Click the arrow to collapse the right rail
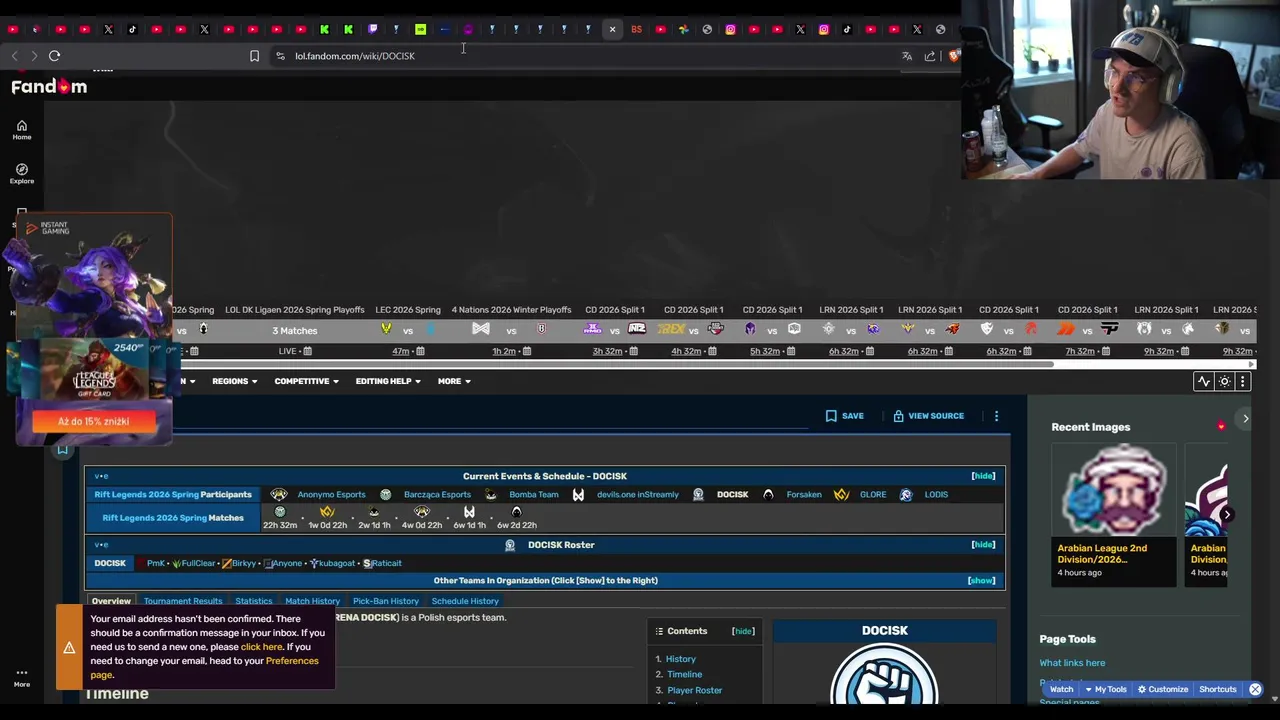 pos(1245,419)
